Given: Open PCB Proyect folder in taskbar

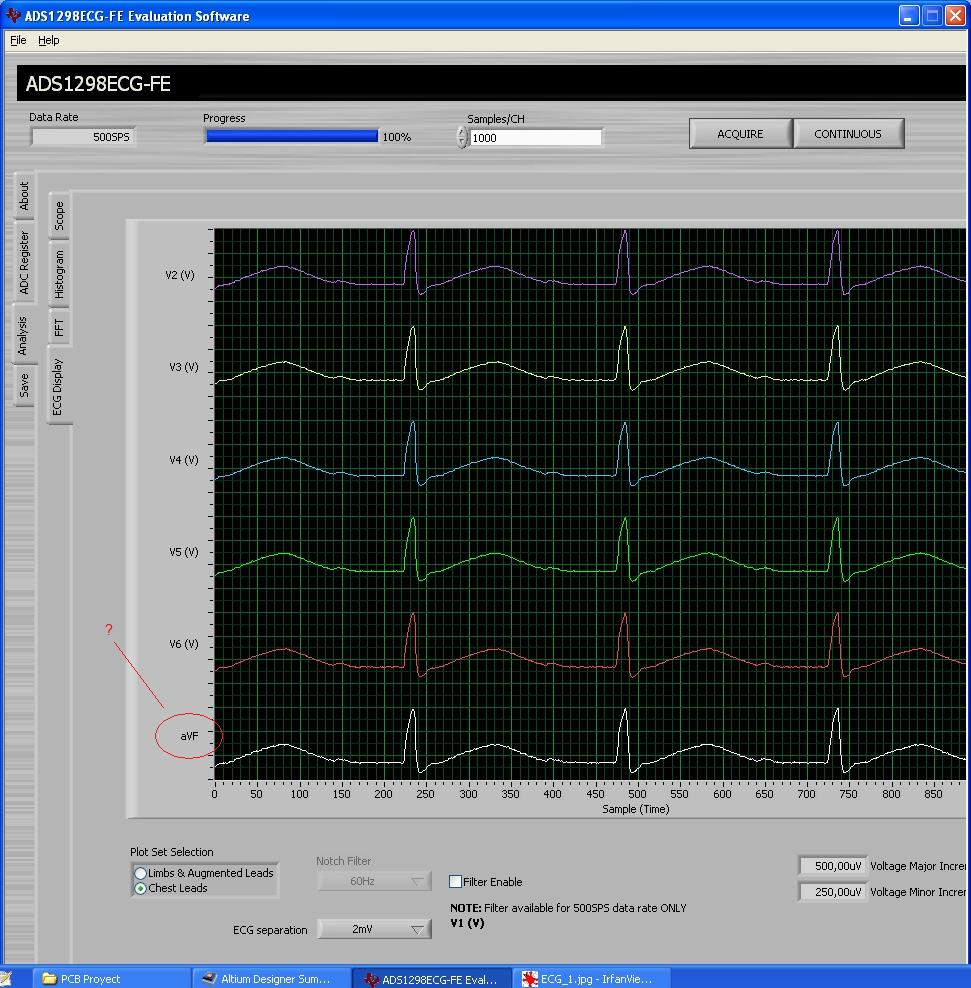Looking at the screenshot, I should tap(112, 979).
